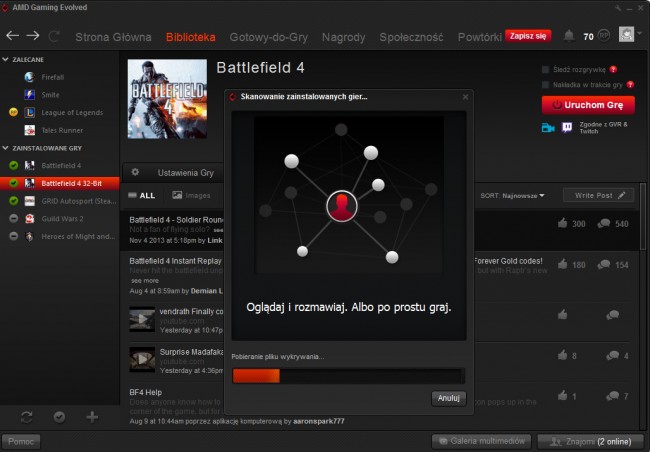Click the Smite game icon

[x=29, y=95]
